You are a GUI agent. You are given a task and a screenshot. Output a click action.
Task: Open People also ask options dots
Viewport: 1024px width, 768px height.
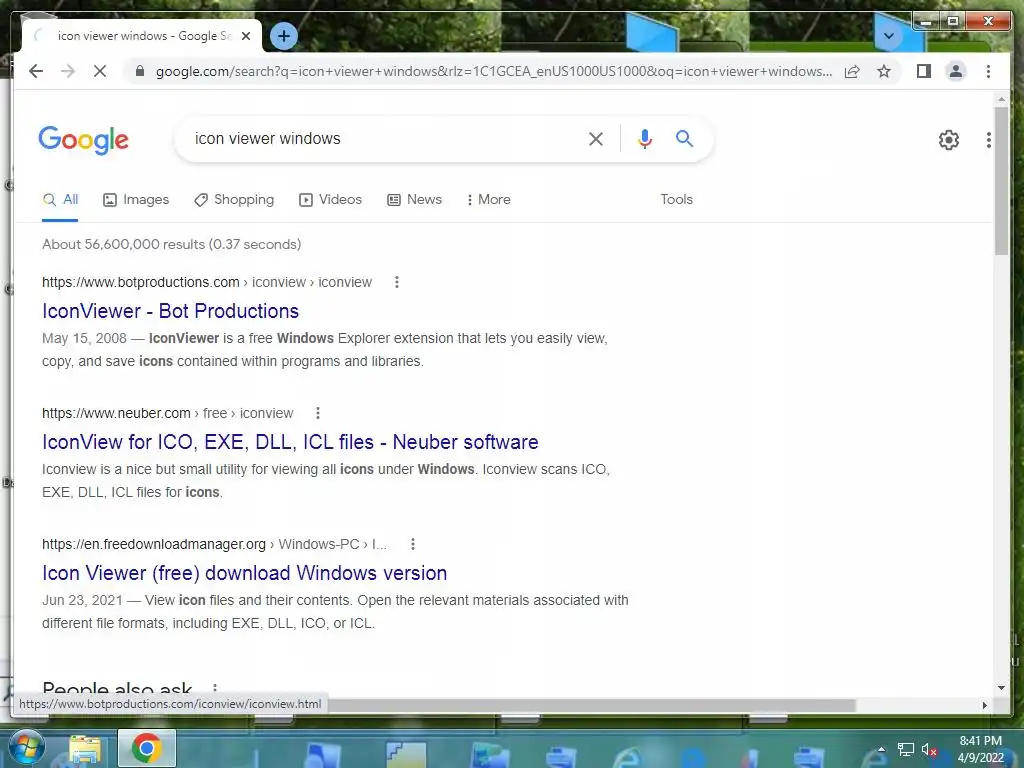214,687
